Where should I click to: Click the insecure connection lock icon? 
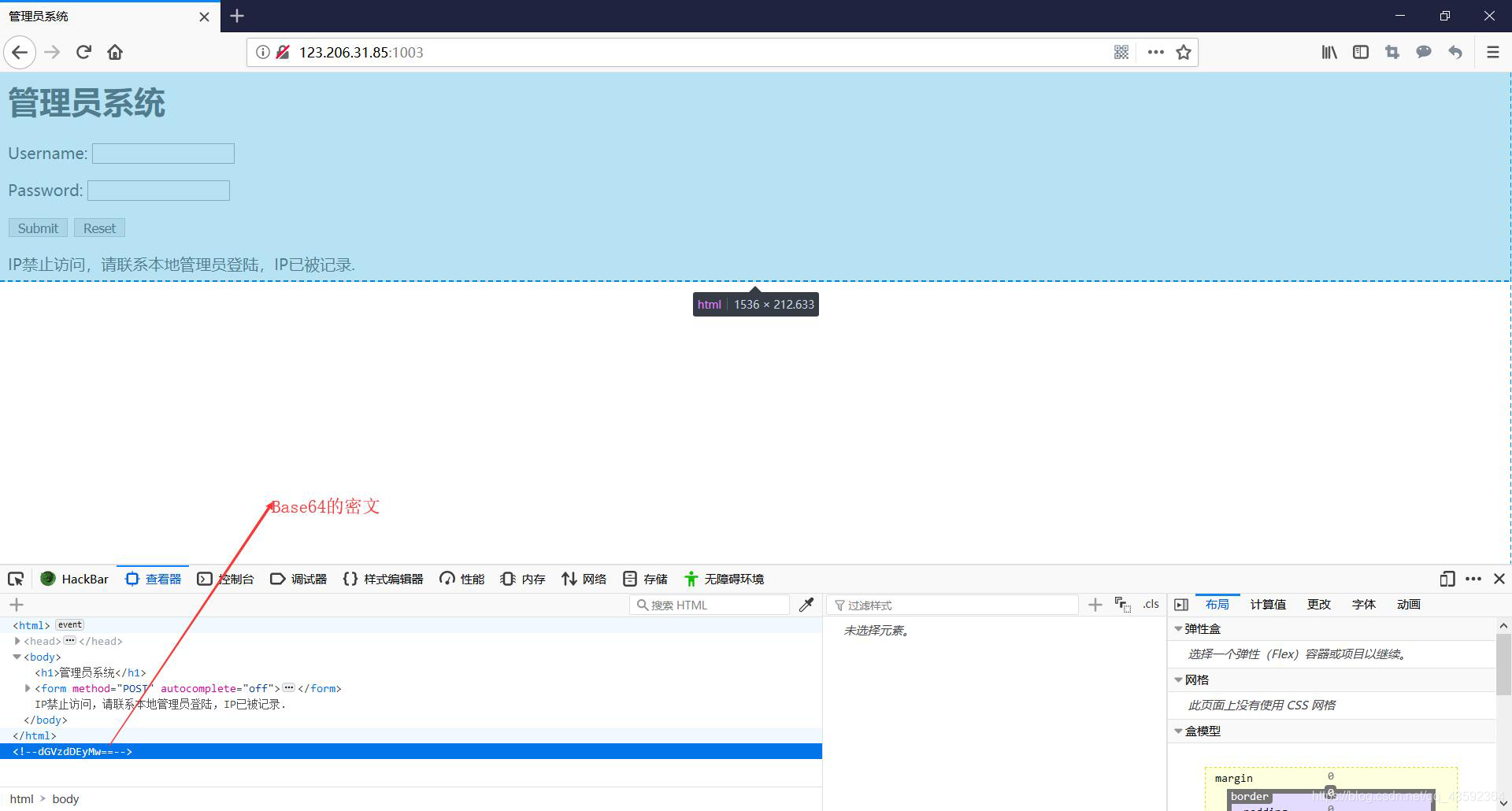tap(283, 52)
